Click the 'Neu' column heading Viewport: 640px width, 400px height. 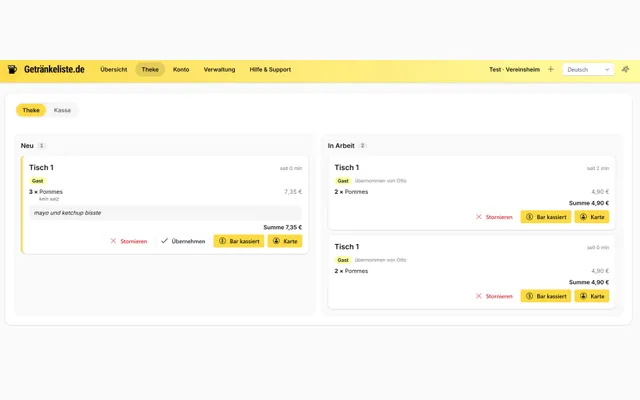(x=27, y=146)
